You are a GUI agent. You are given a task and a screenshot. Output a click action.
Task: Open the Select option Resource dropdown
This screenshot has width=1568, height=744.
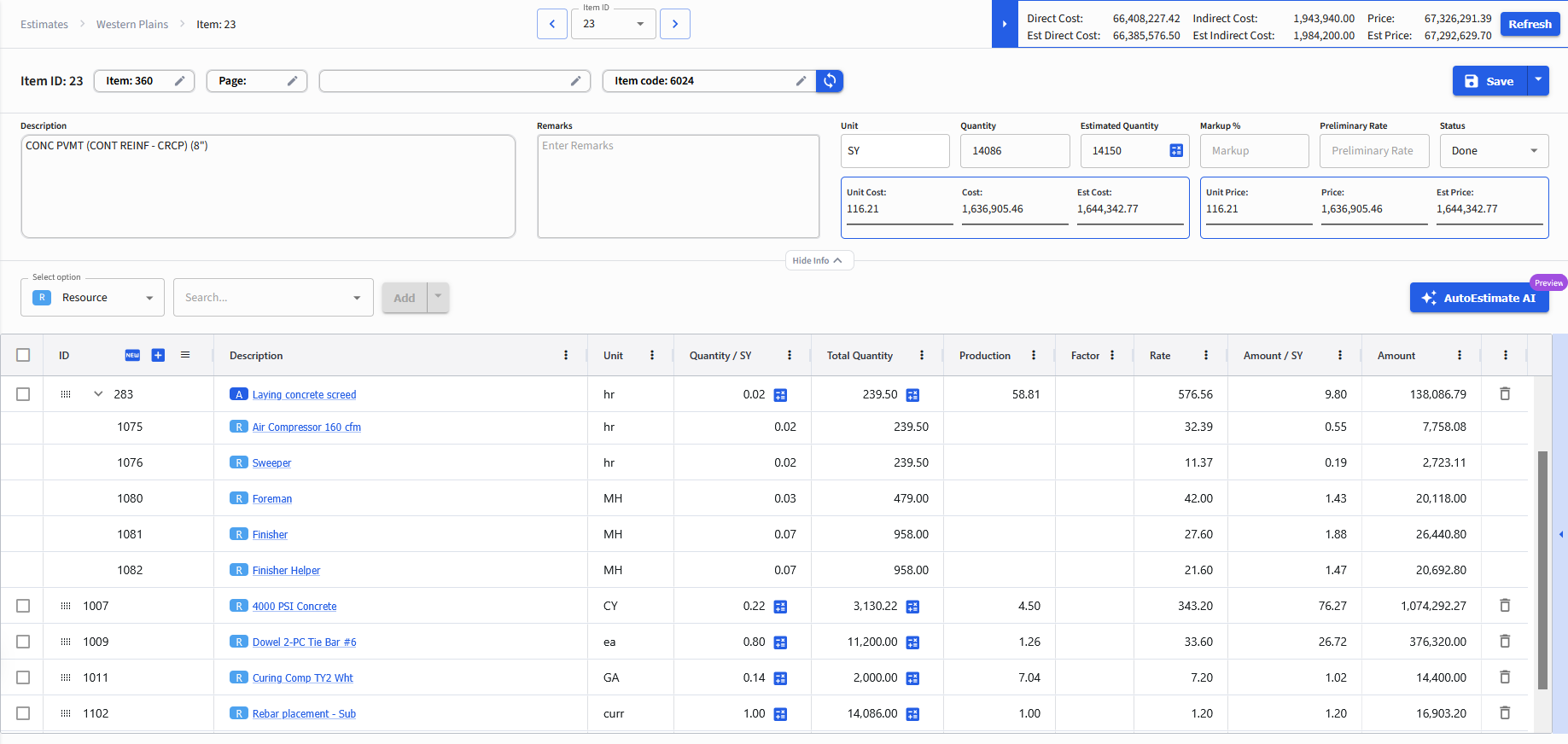[92, 298]
